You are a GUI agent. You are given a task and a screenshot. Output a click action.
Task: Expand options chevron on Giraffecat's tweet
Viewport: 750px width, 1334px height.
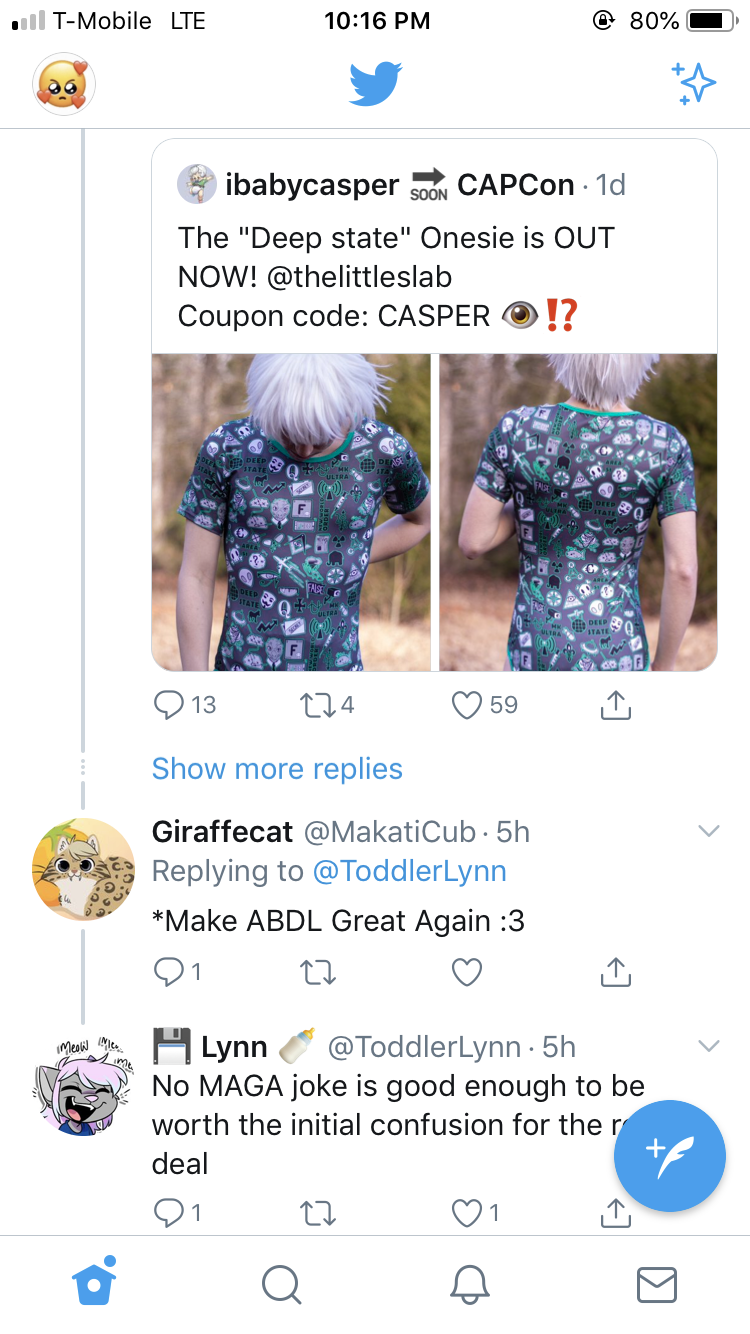click(x=708, y=831)
